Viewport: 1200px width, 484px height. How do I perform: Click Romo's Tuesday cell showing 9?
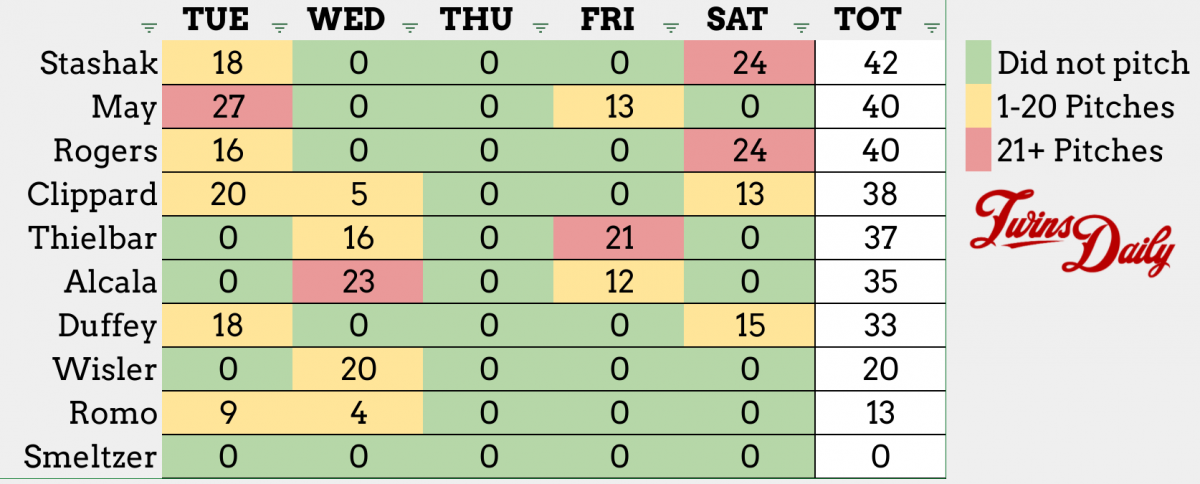click(x=227, y=413)
